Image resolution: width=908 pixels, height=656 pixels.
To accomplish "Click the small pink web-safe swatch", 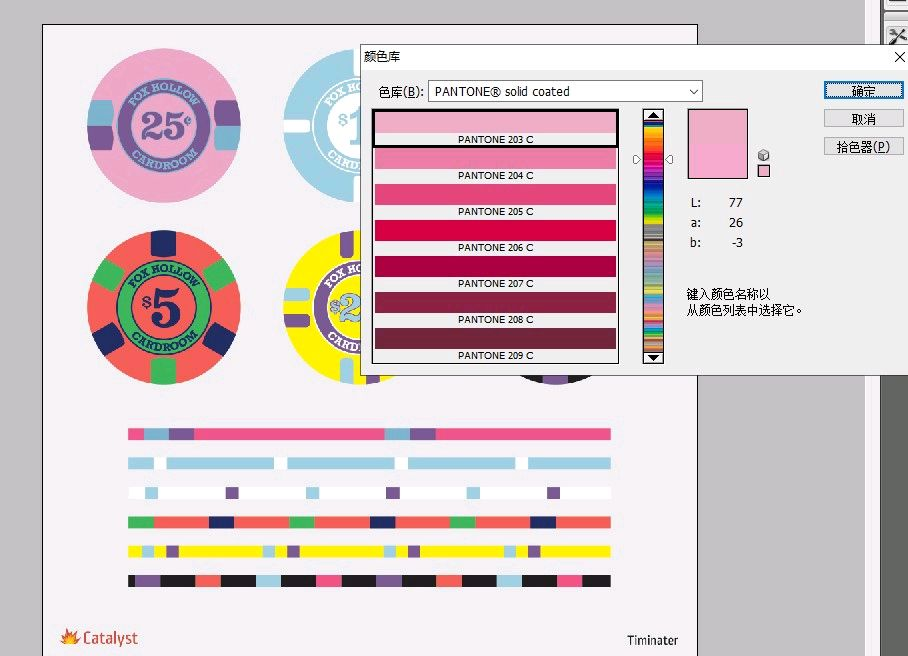I will tap(764, 171).
